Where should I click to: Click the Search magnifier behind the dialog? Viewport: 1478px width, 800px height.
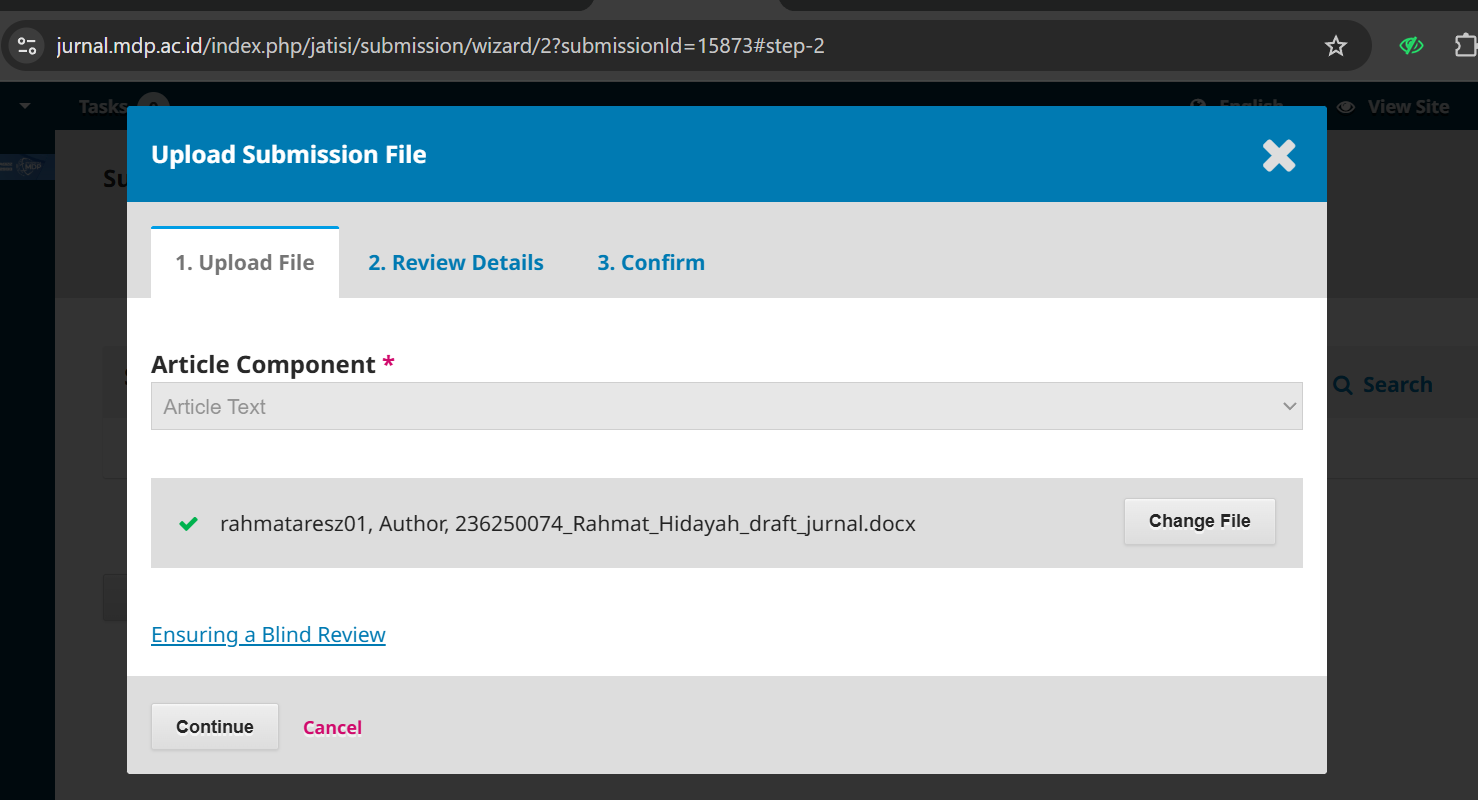(1343, 385)
